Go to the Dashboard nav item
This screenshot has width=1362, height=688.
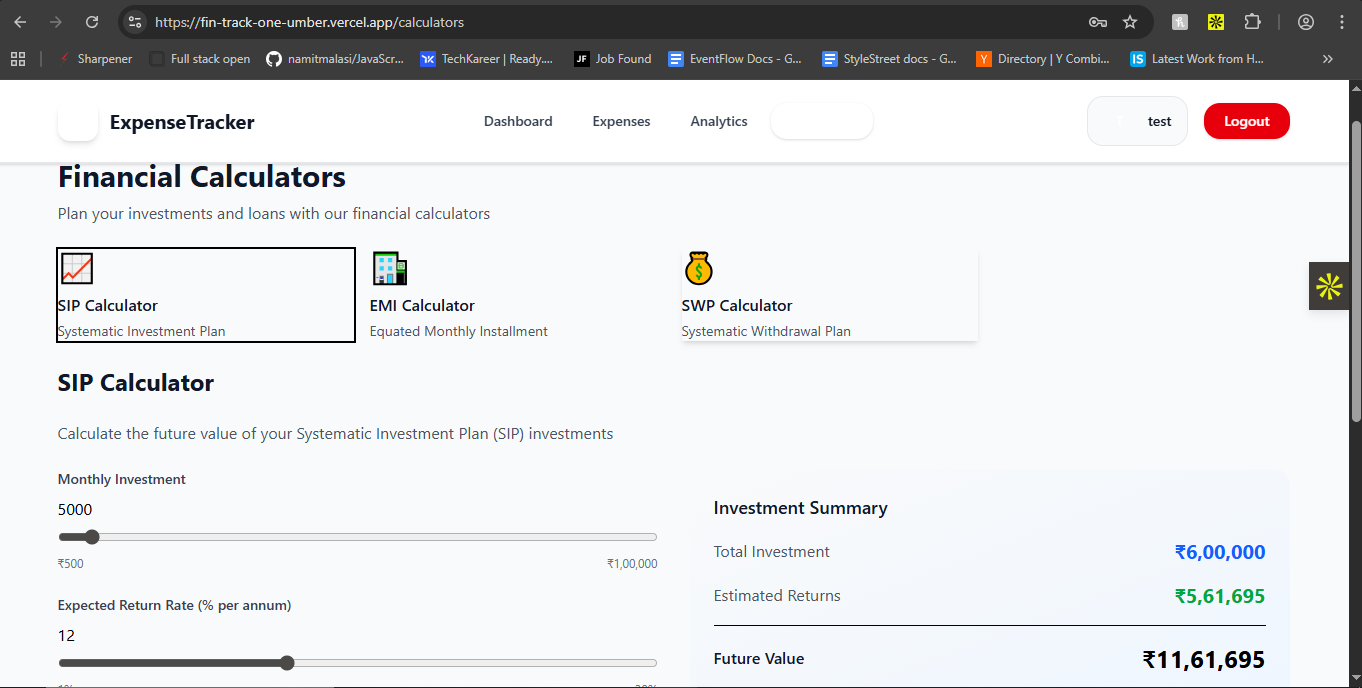(x=518, y=122)
